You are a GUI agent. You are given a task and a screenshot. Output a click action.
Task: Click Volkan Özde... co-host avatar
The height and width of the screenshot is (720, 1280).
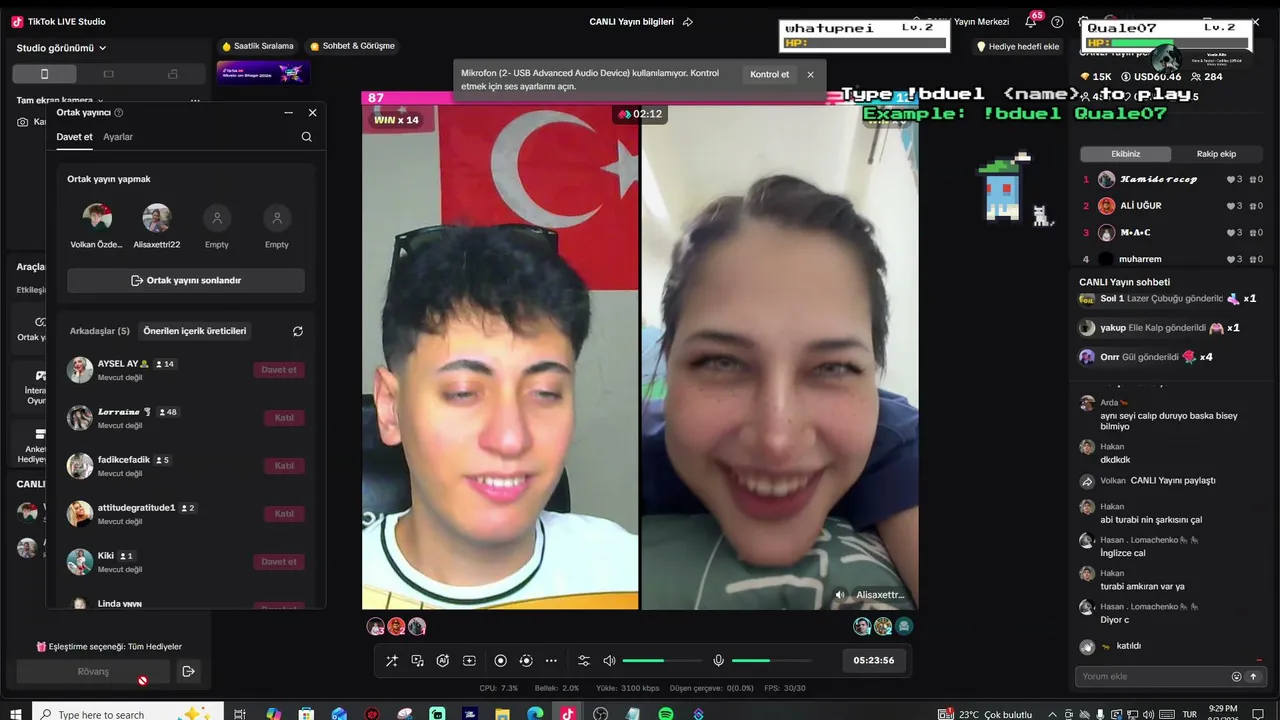(97, 218)
